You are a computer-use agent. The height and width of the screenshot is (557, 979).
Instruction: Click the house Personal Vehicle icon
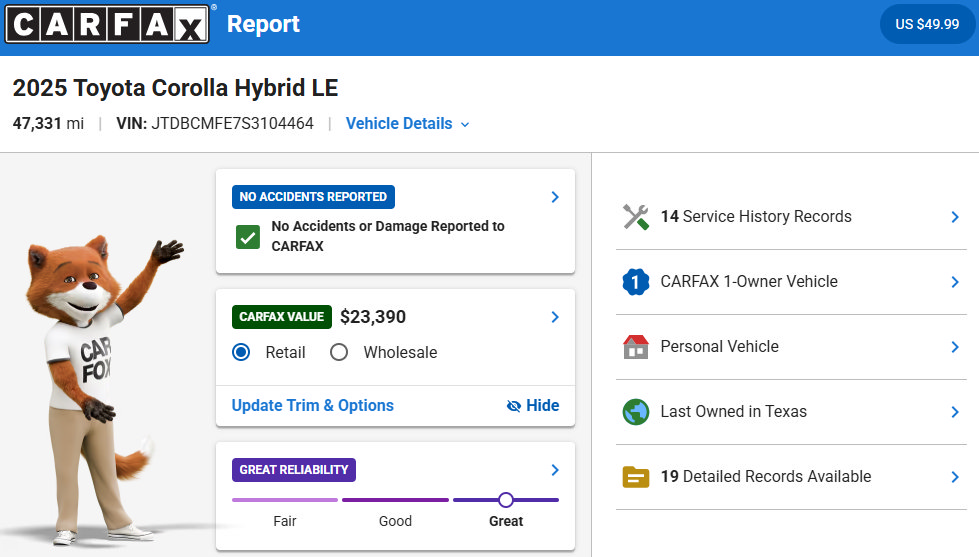coord(636,347)
